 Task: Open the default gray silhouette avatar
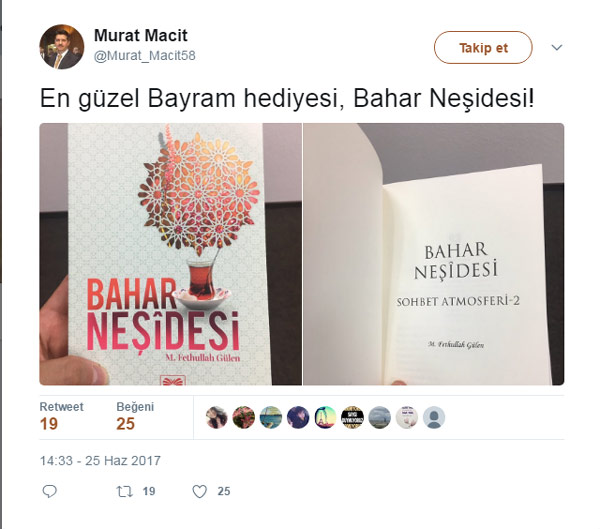tap(434, 417)
